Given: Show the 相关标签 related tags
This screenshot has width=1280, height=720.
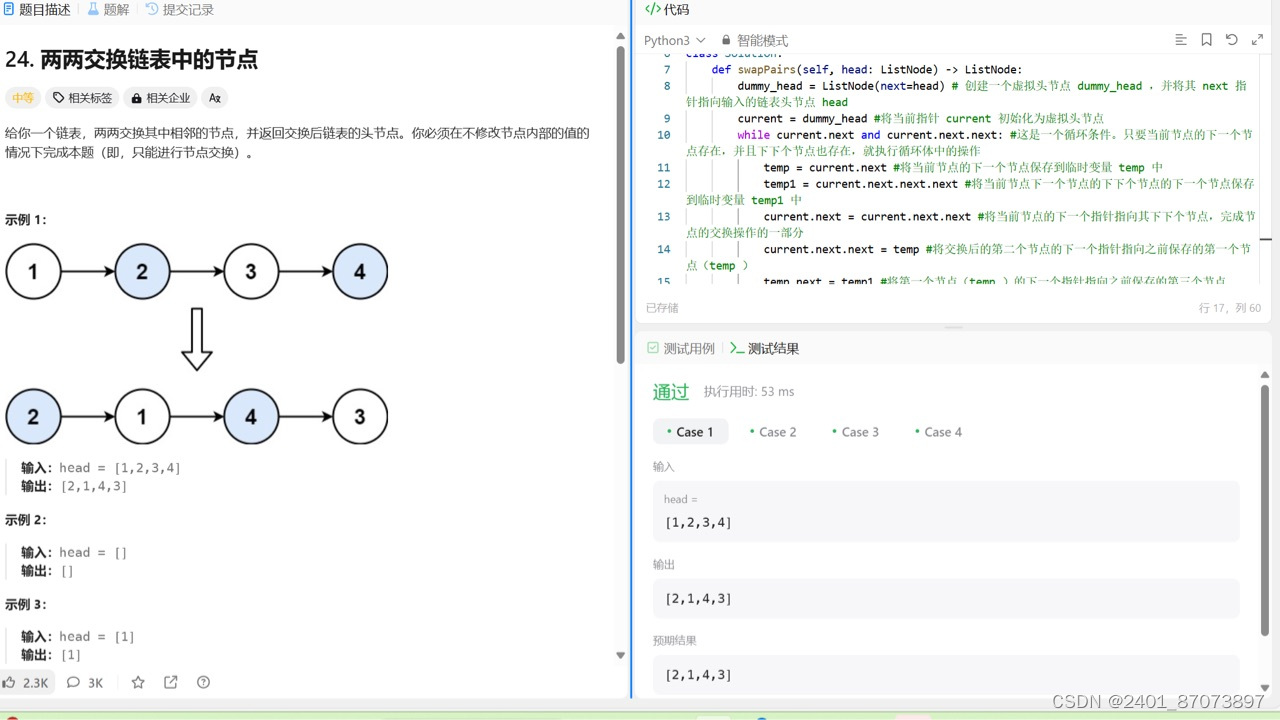Looking at the screenshot, I should point(82,98).
